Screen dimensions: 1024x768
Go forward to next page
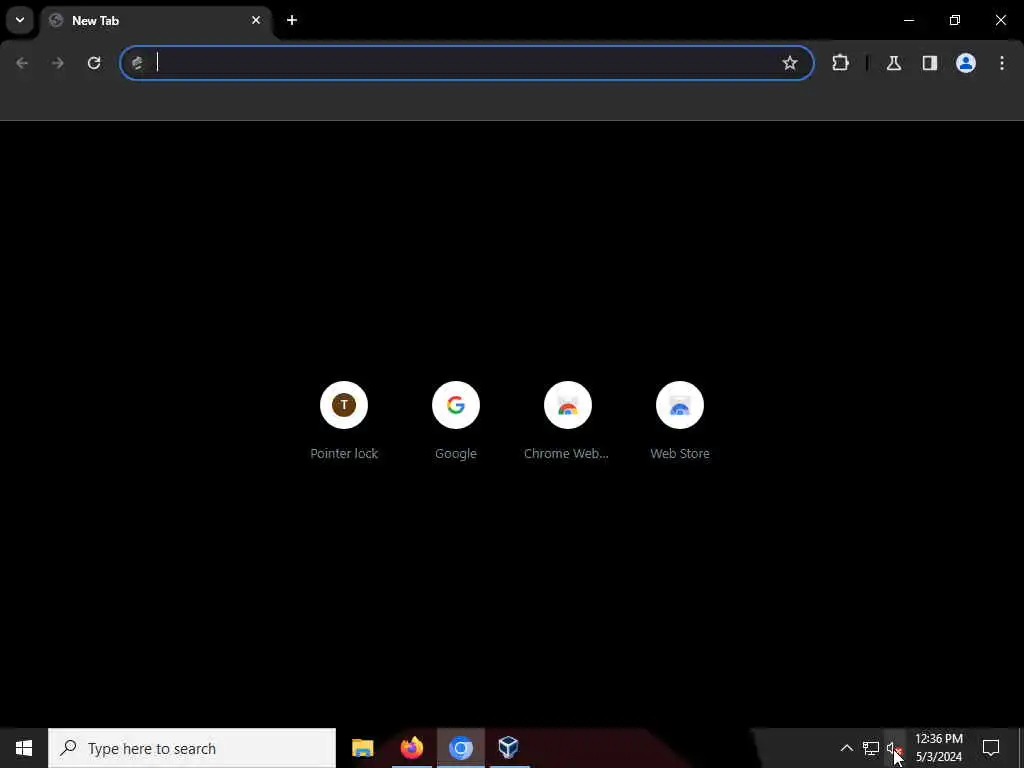click(x=58, y=63)
